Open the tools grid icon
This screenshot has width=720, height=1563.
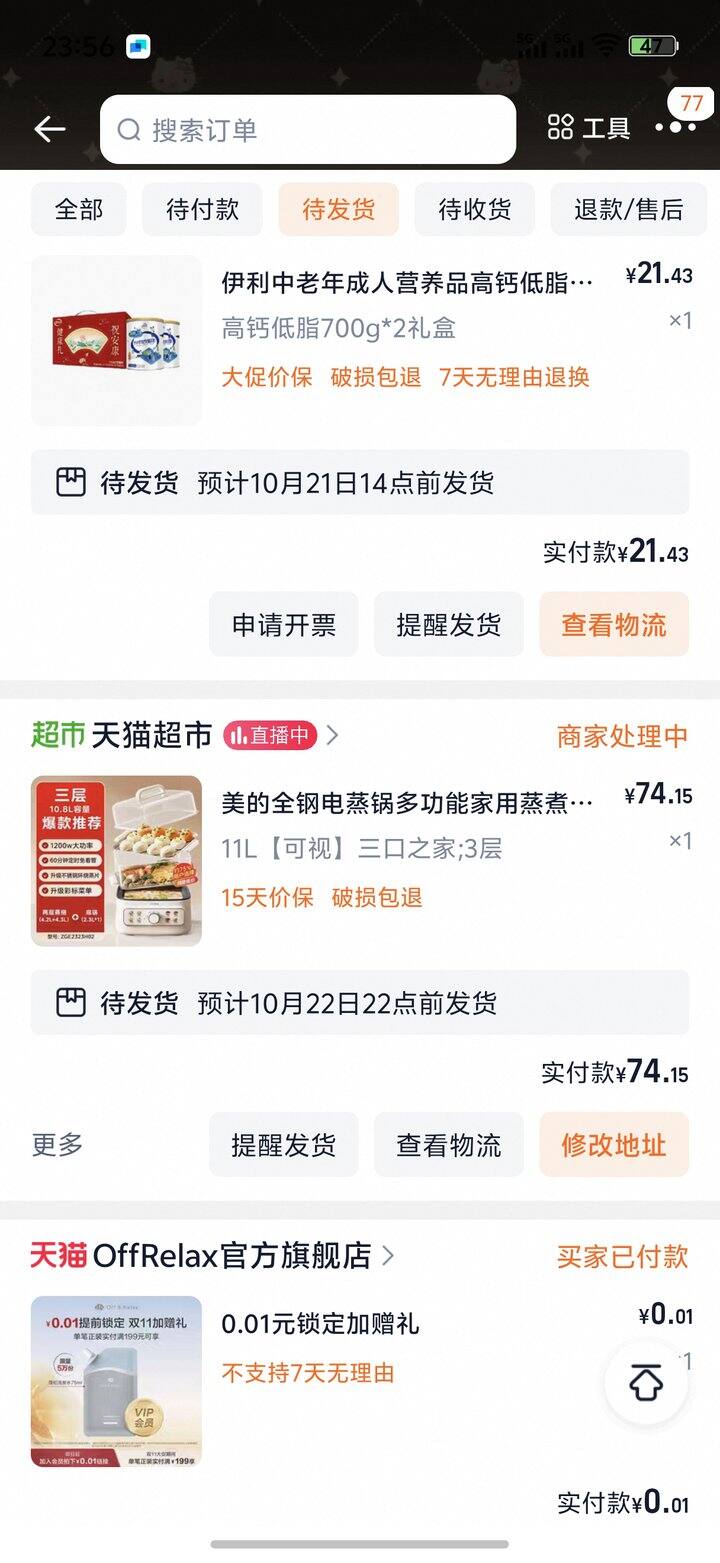pyautogui.click(x=560, y=128)
